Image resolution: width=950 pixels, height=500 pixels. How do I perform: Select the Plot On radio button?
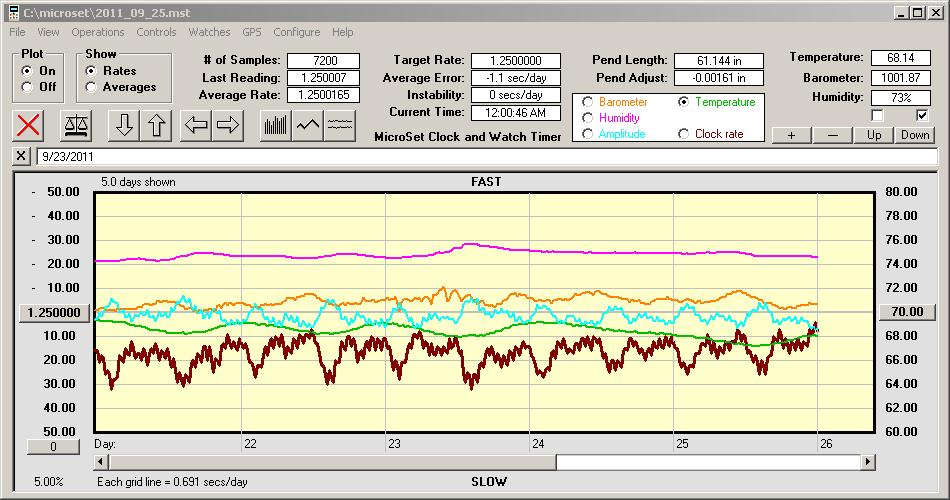(x=27, y=71)
